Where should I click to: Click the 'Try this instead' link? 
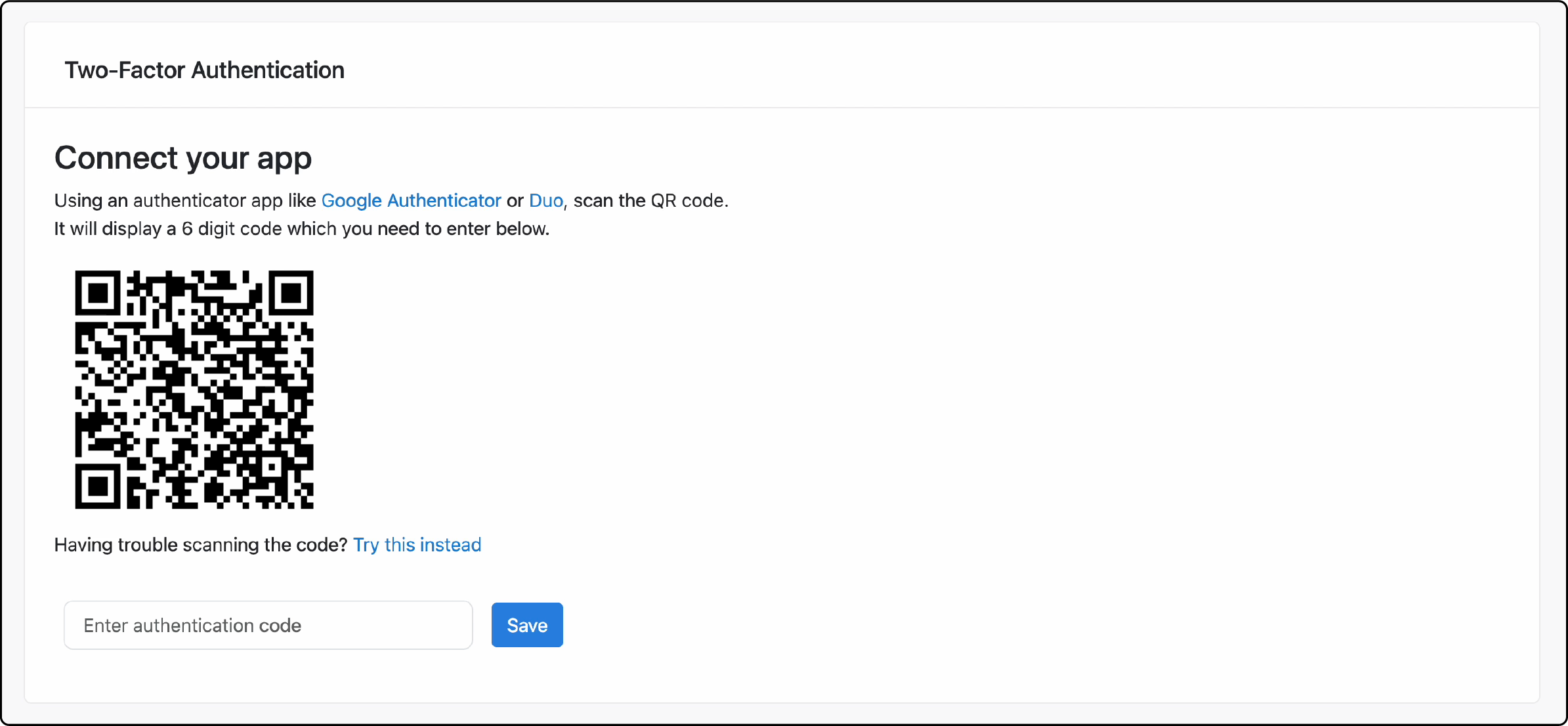pos(417,545)
